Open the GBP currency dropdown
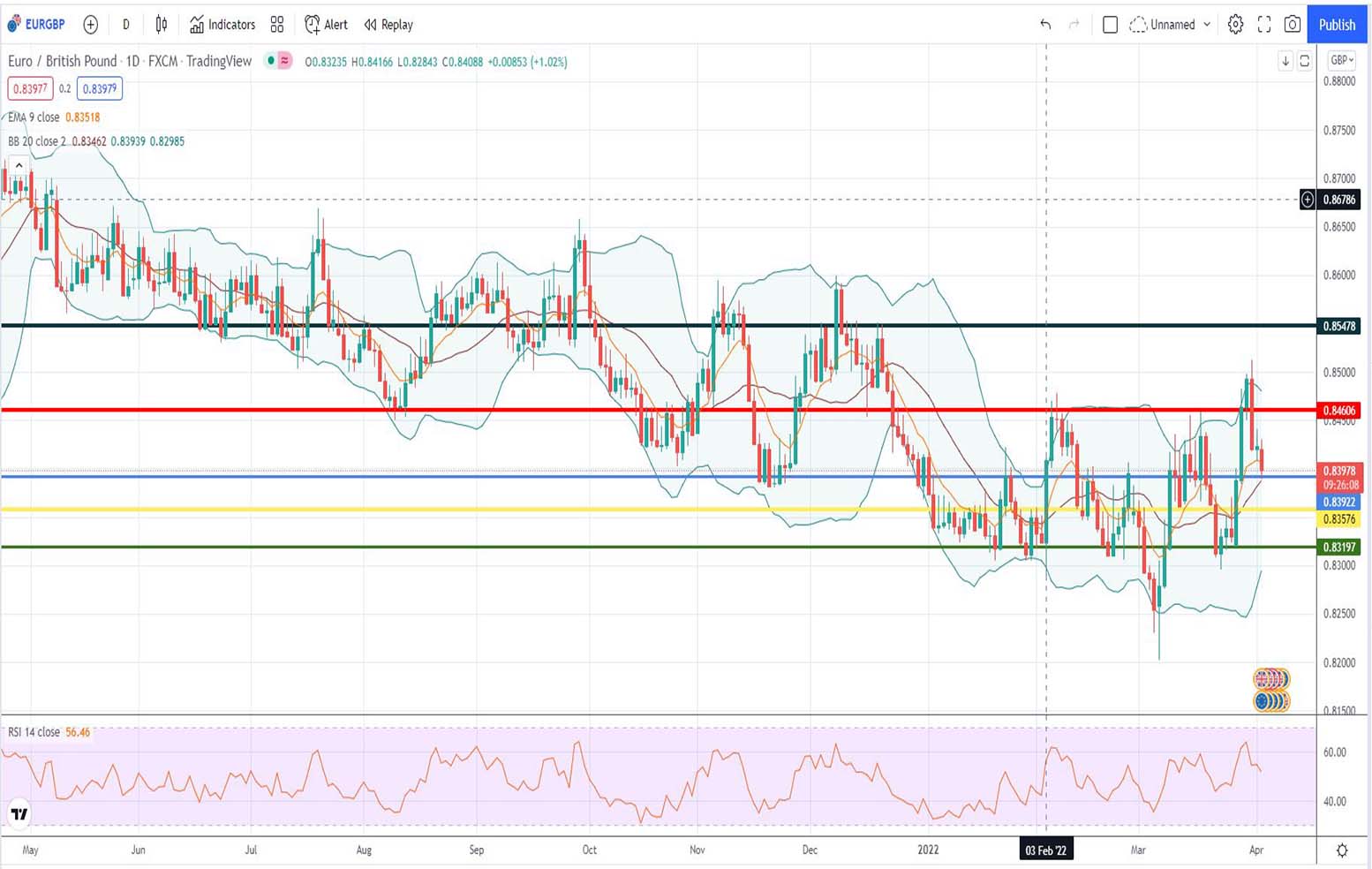The width and height of the screenshot is (1372, 869). (1341, 60)
